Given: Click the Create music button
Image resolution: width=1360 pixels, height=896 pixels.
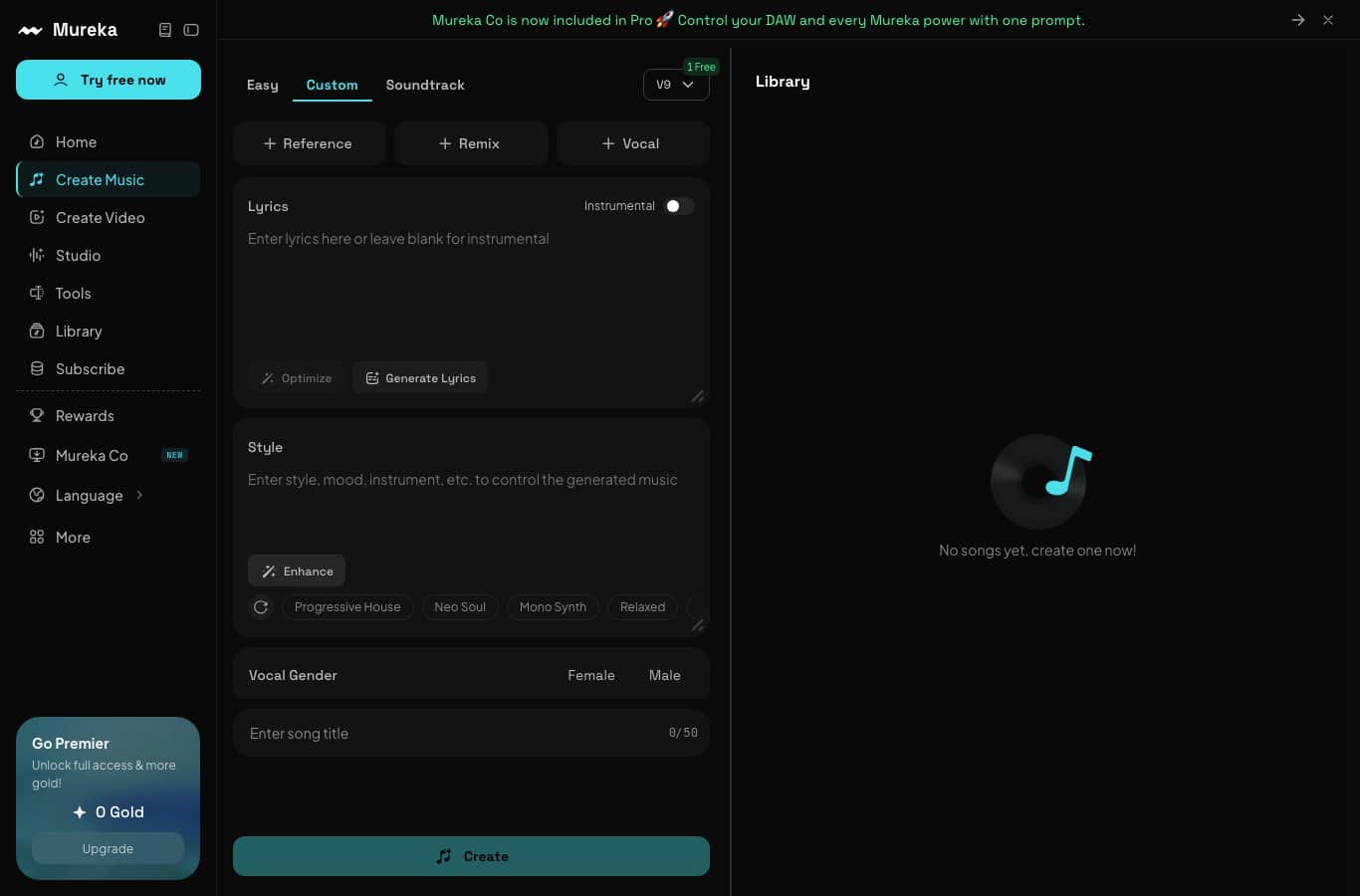Looking at the screenshot, I should (471, 856).
